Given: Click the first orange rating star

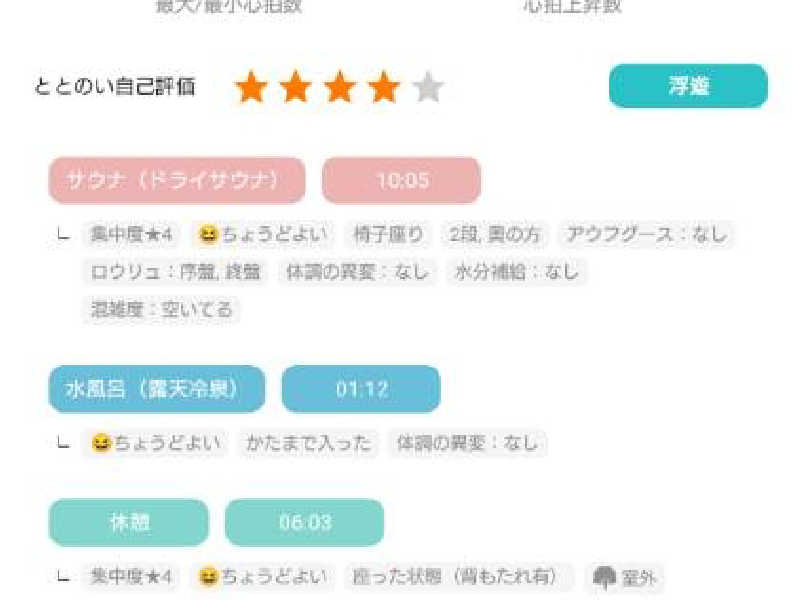Looking at the screenshot, I should pos(252,87).
